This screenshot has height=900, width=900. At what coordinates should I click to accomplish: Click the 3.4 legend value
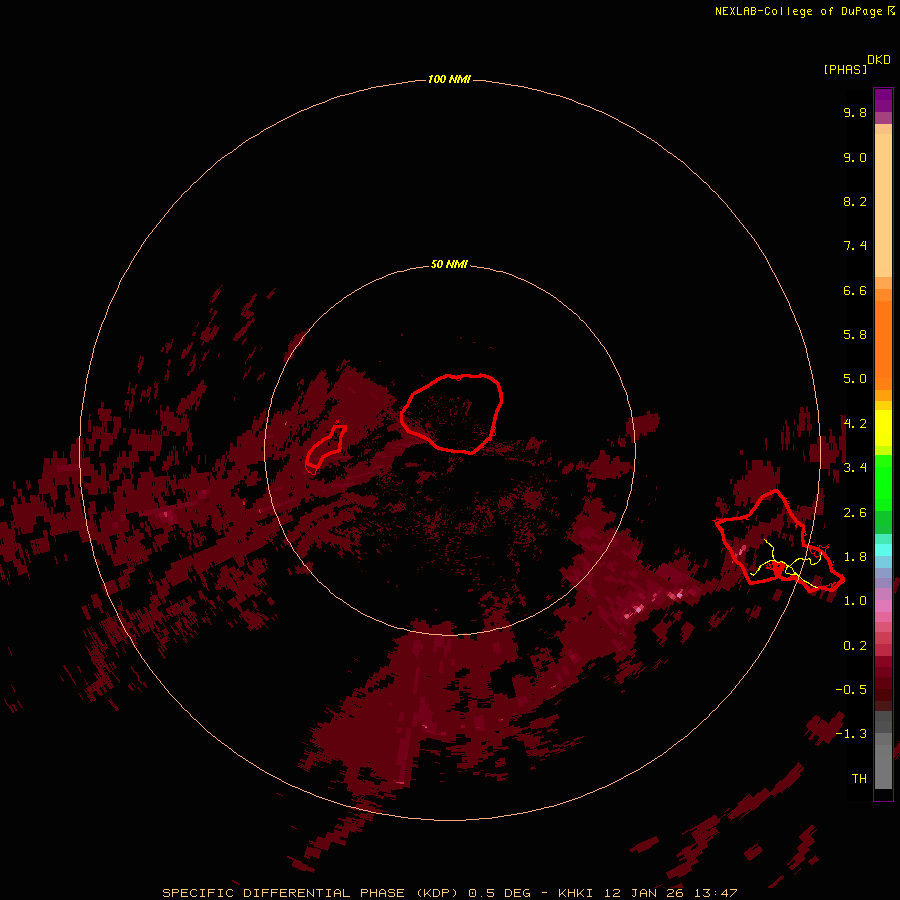(855, 468)
